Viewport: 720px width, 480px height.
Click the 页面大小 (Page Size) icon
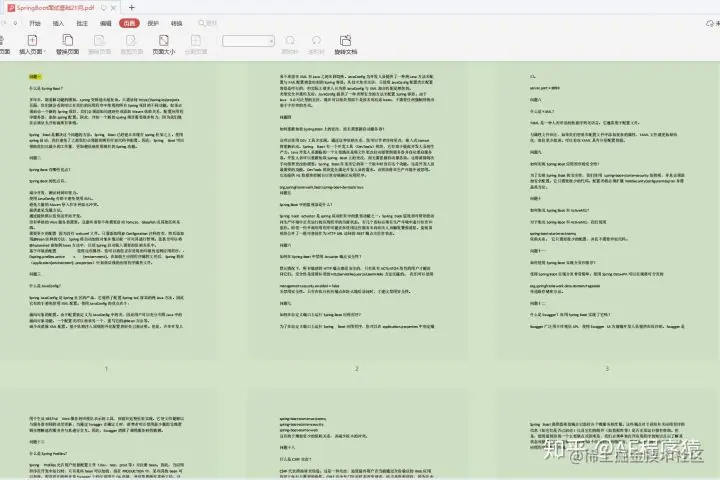tap(163, 40)
